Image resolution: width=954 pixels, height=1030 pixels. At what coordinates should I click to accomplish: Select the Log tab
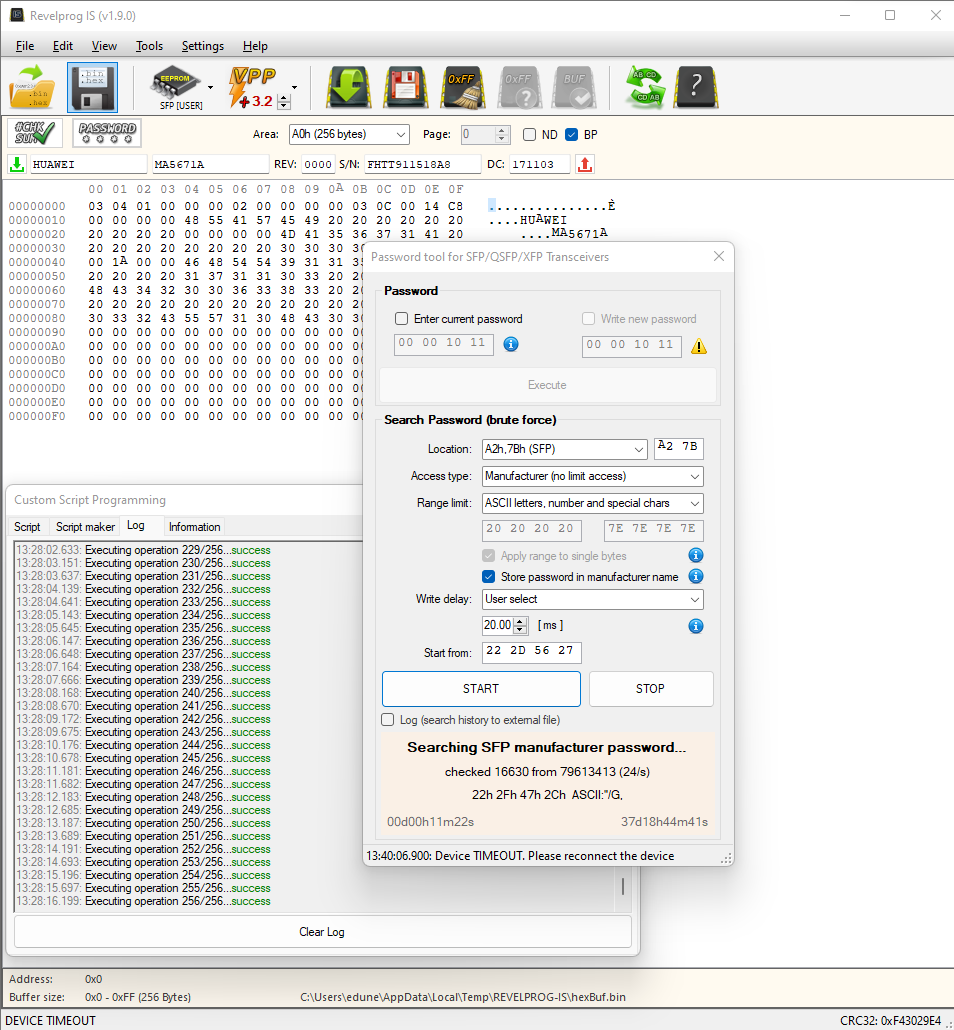[136, 526]
